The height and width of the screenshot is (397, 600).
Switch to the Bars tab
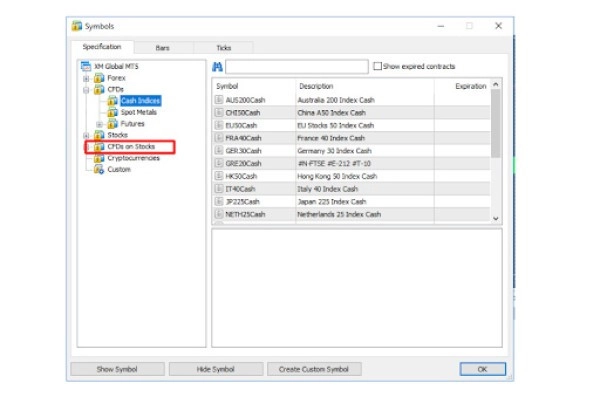tap(163, 48)
